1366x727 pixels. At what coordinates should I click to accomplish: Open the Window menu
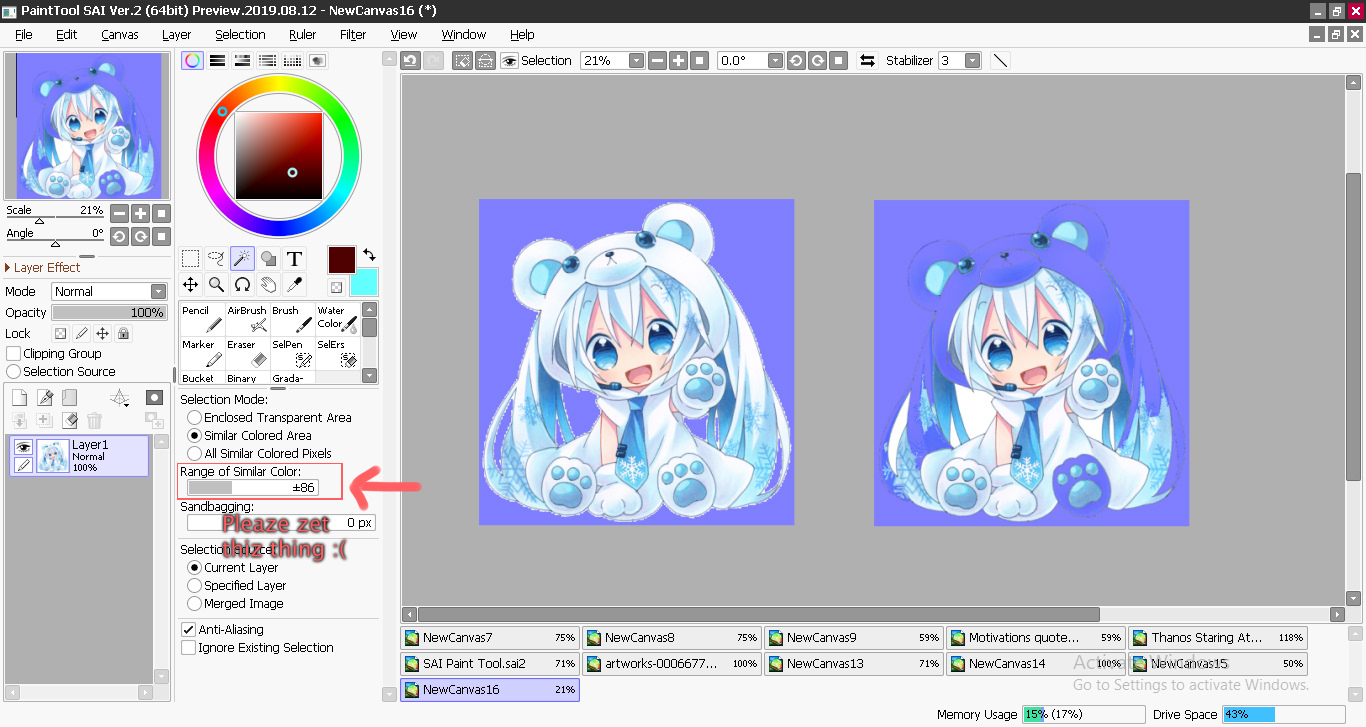pyautogui.click(x=464, y=34)
